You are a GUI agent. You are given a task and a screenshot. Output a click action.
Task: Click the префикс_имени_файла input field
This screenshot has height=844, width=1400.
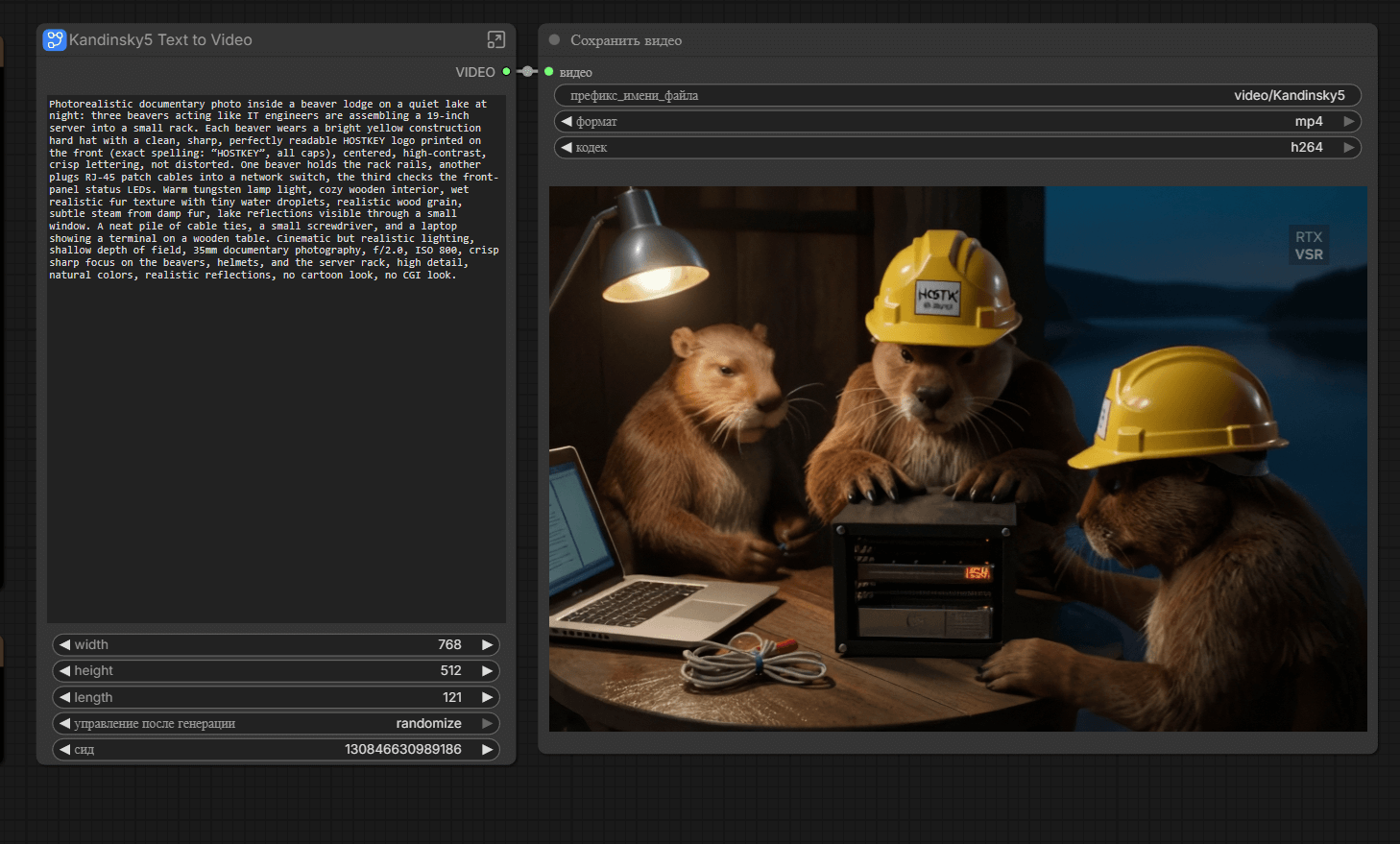(957, 95)
